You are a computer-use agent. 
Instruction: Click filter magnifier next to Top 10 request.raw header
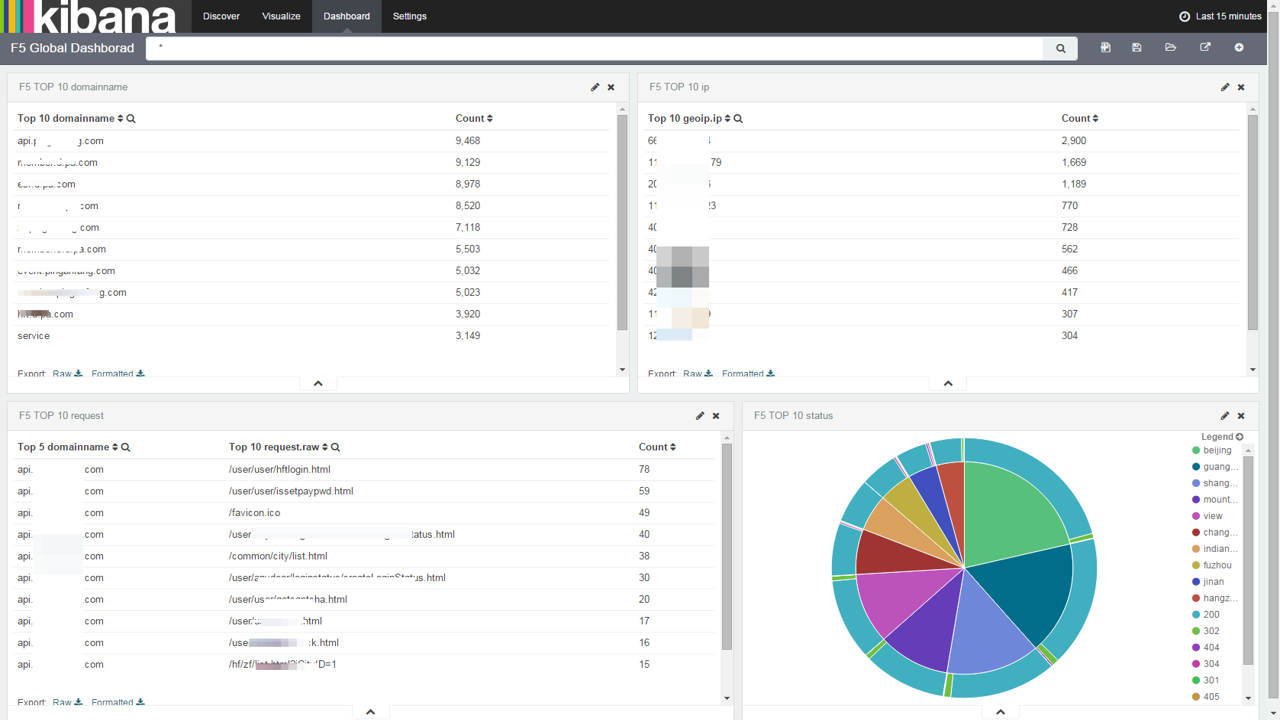coord(336,447)
